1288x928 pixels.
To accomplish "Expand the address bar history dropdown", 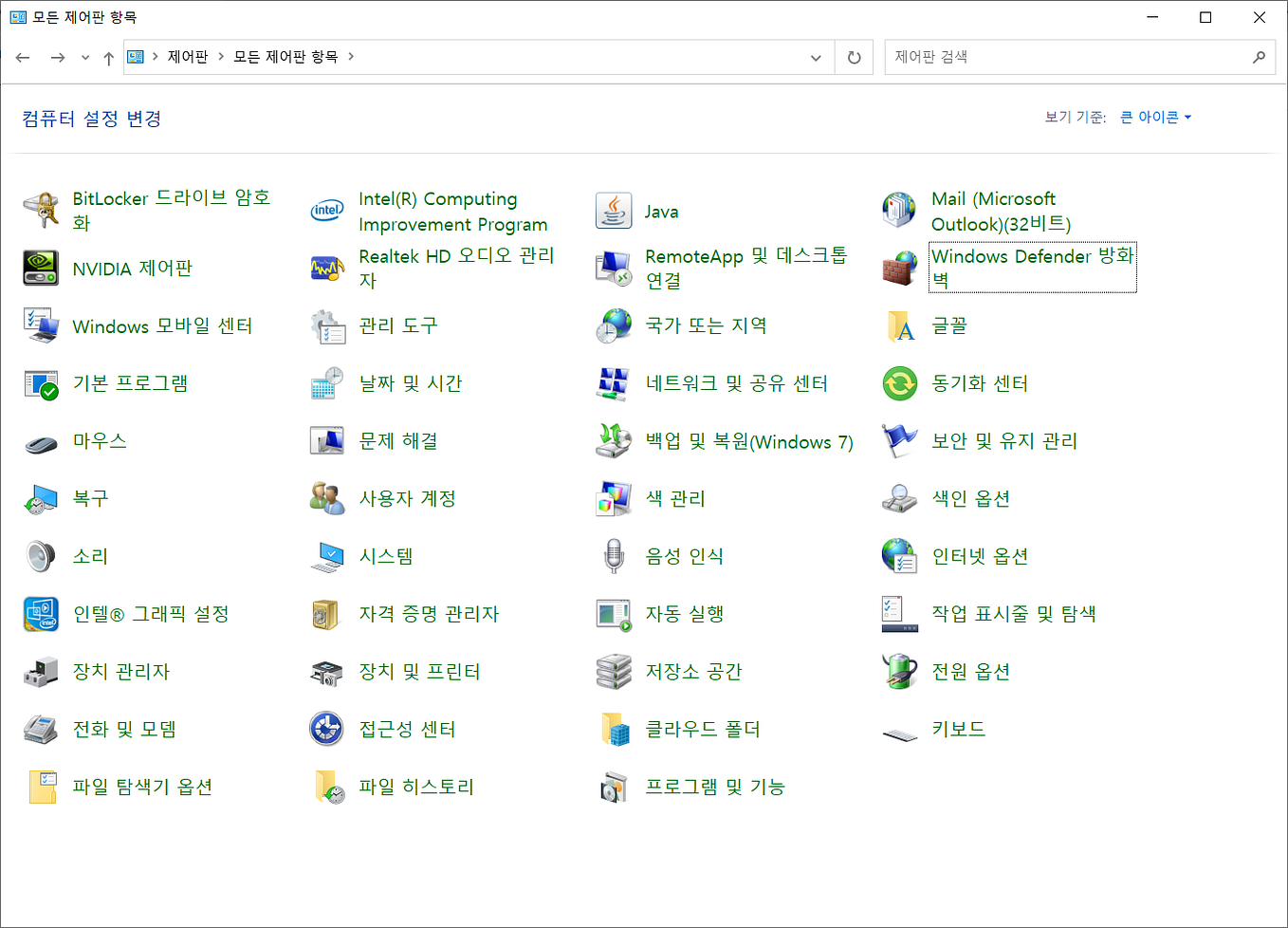I will pyautogui.click(x=816, y=58).
